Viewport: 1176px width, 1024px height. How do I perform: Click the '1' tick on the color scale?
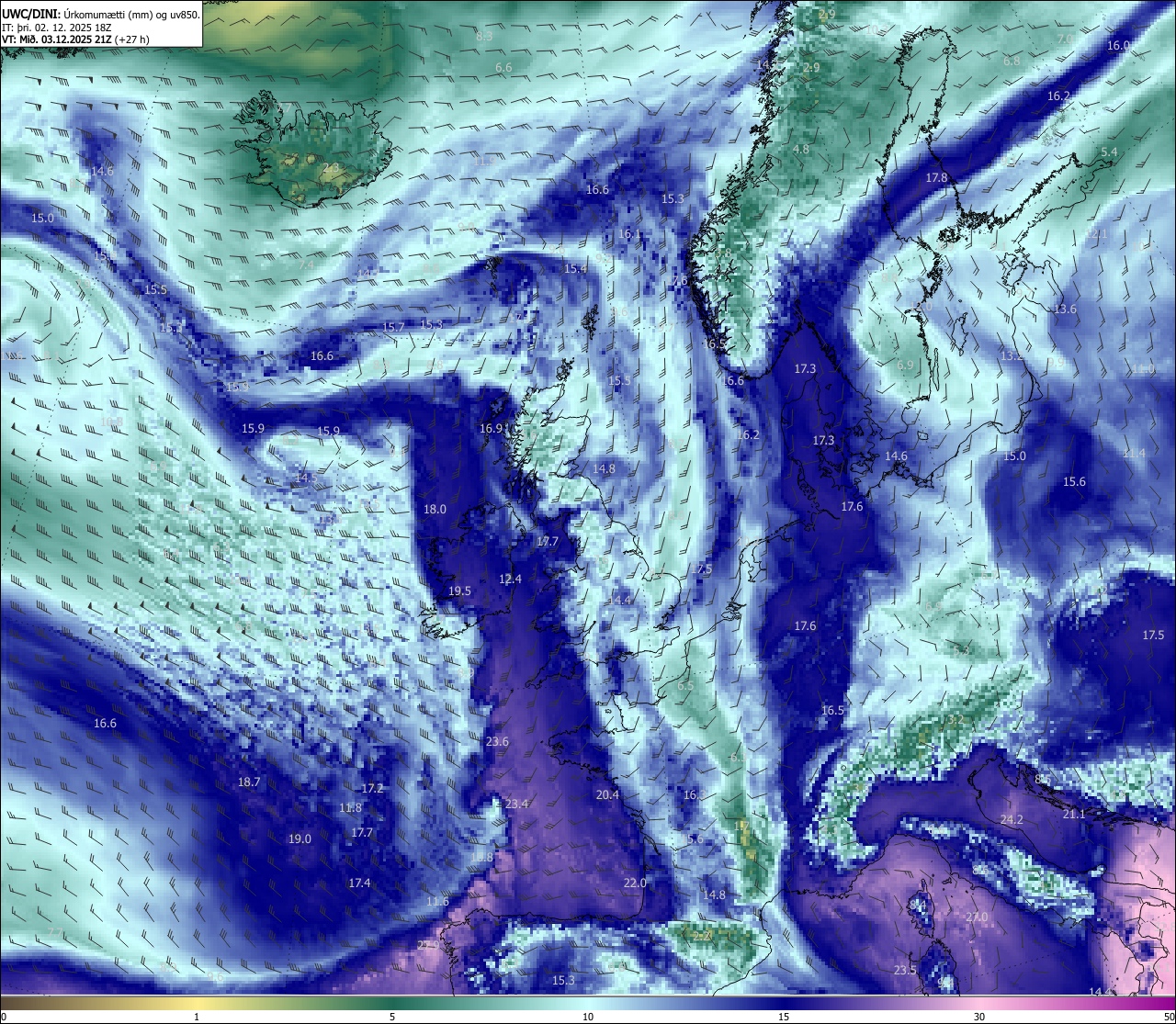tap(197, 1017)
